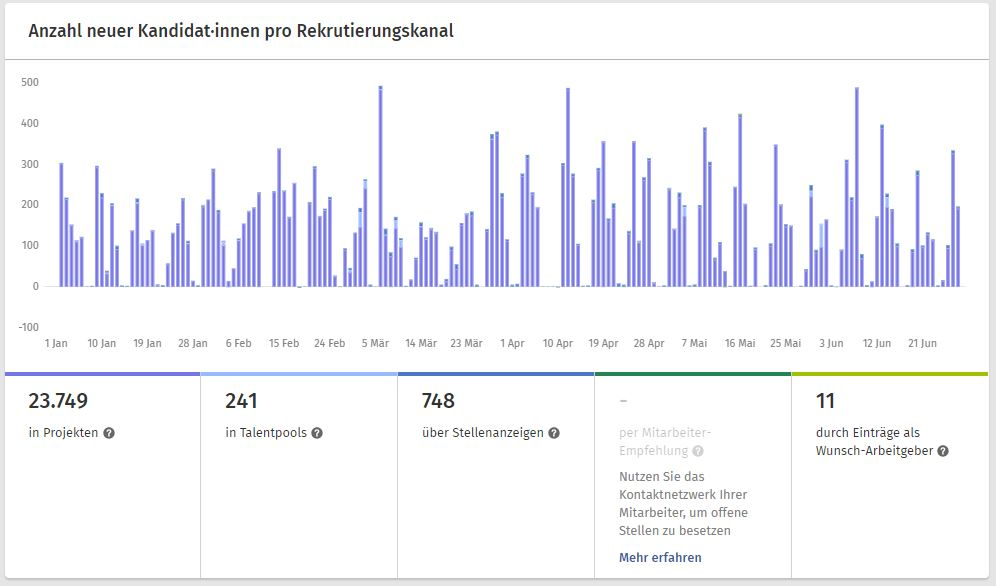Open the 'Mehr erfahren' link
This screenshot has width=996, height=586.
660,557
